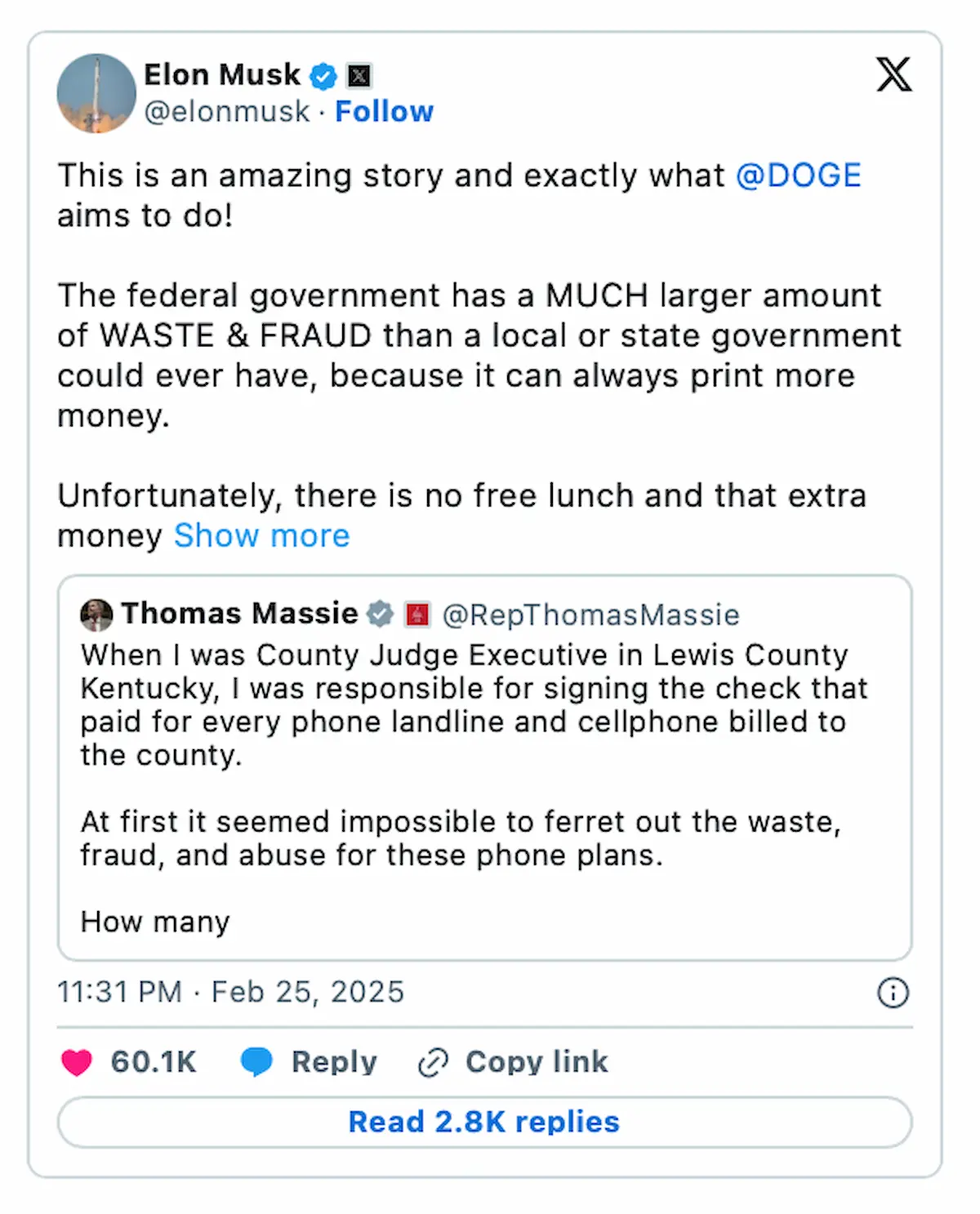
Task: Click Thomas Massie's gray verified badge
Action: (x=380, y=614)
